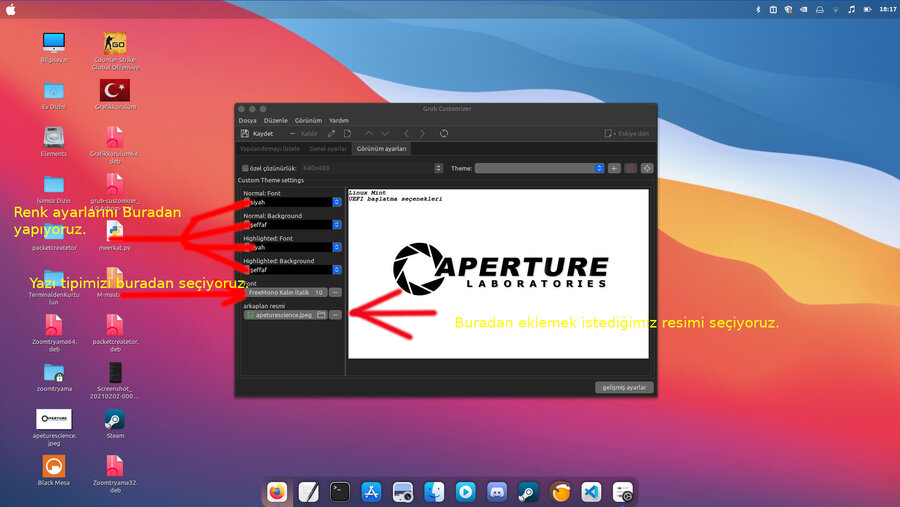Open the Görünüm menu
The width and height of the screenshot is (900, 507).
coord(308,121)
